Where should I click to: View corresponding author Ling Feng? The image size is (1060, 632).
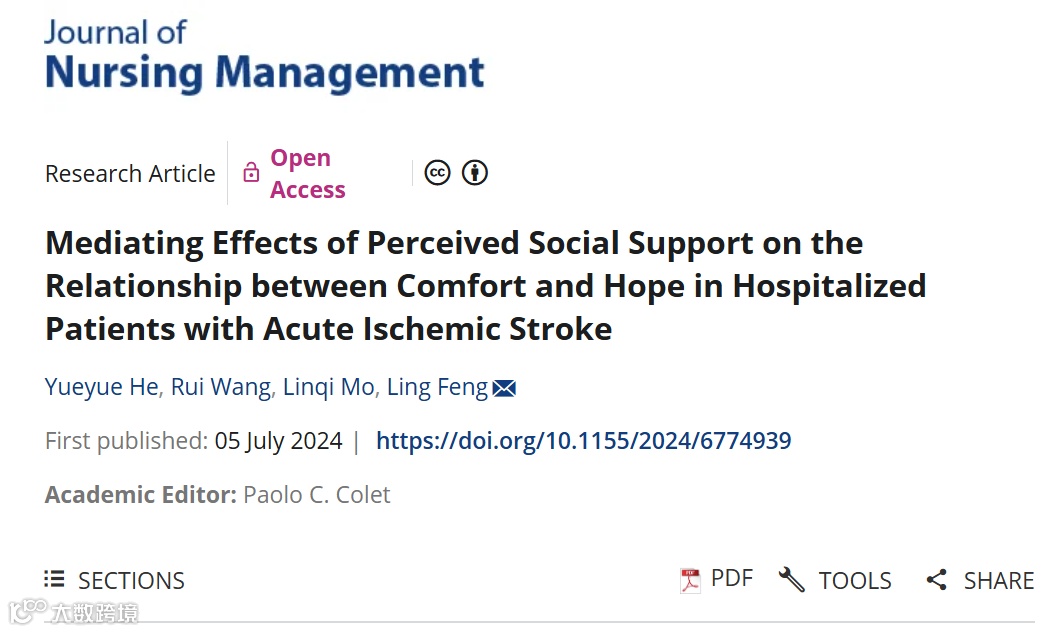tap(437, 387)
